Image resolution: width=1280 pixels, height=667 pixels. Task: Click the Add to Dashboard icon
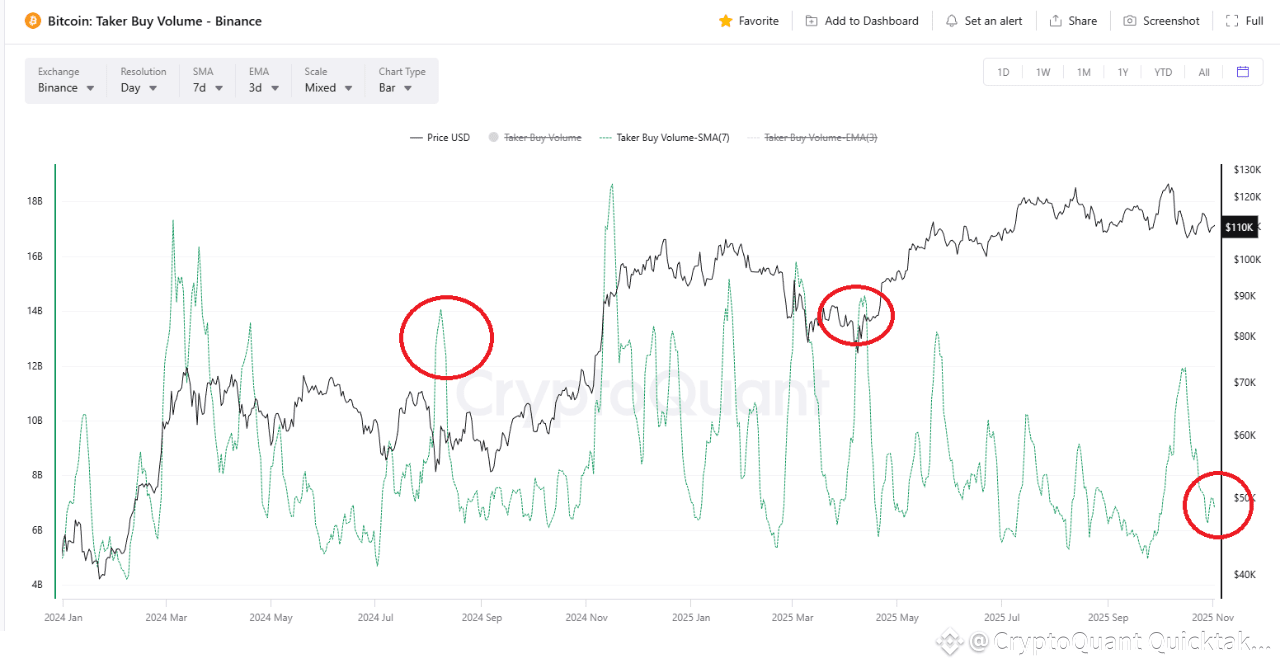pyautogui.click(x=811, y=21)
